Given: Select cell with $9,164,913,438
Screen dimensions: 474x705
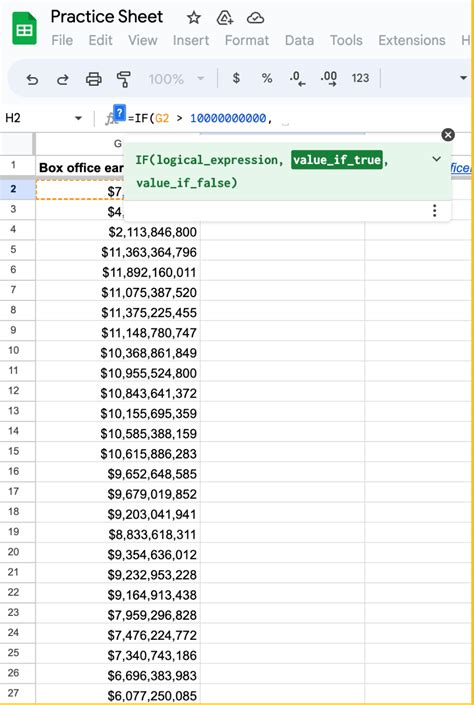Looking at the screenshot, I should pos(118,593).
